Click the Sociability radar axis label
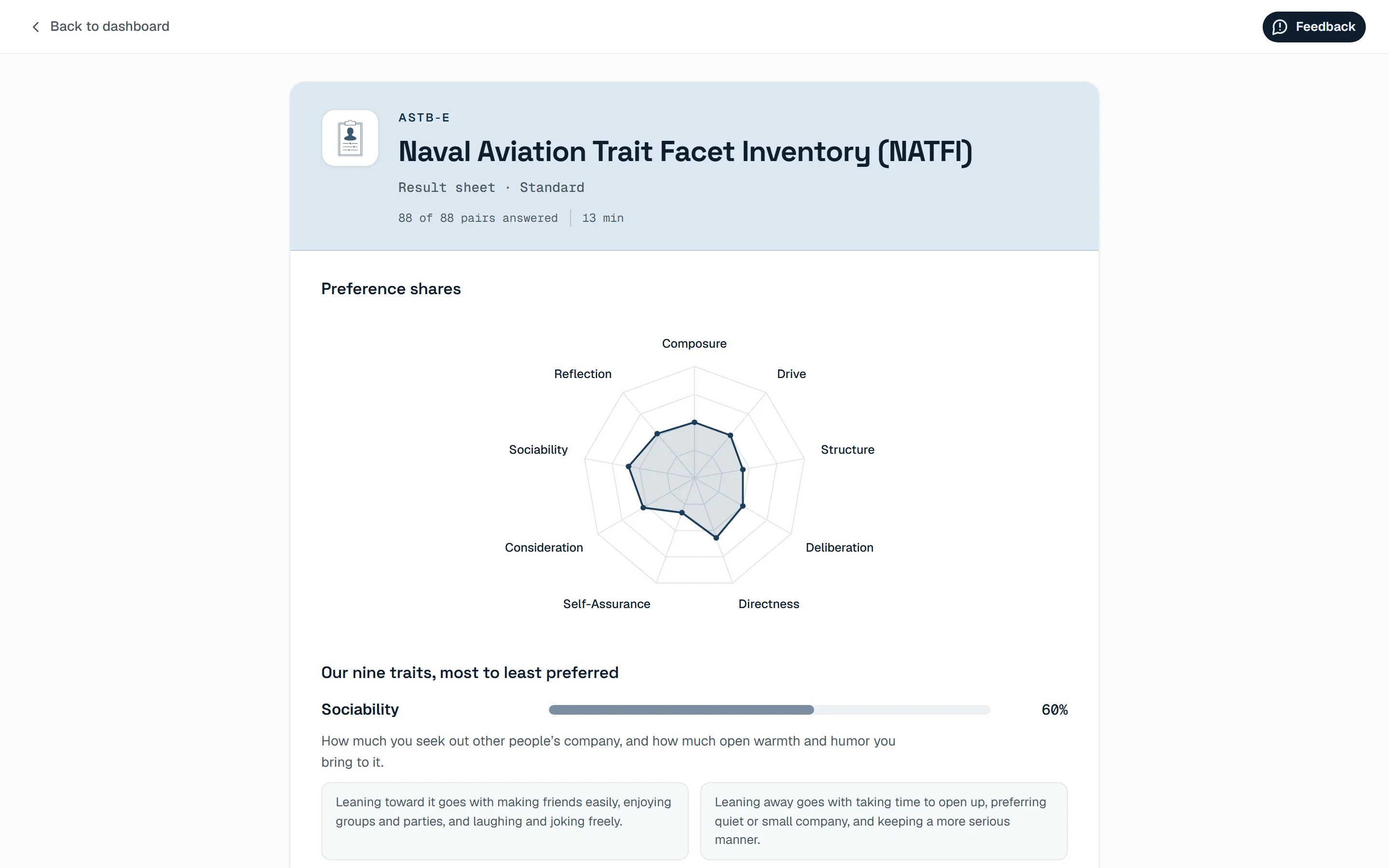The height and width of the screenshot is (868, 1389). click(x=538, y=449)
